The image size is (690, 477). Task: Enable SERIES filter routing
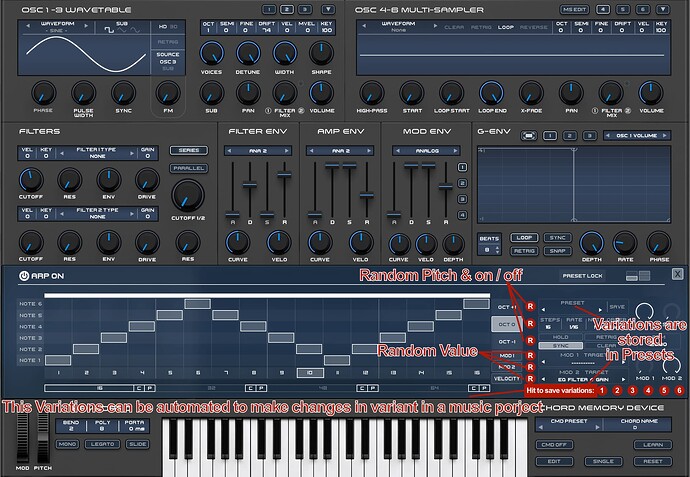pos(189,150)
